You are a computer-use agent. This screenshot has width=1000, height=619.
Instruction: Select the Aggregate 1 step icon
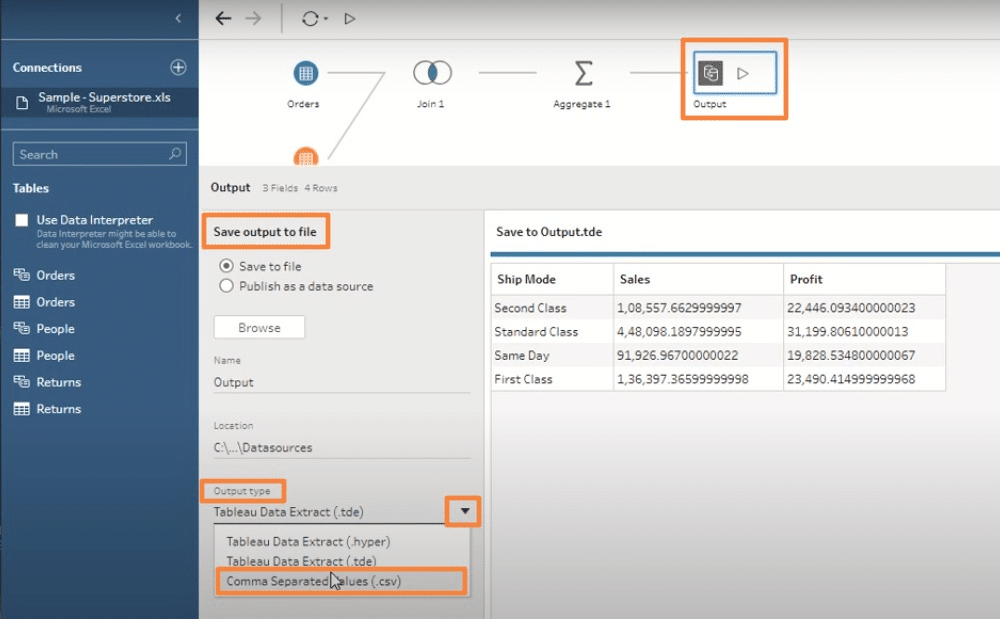click(x=583, y=73)
